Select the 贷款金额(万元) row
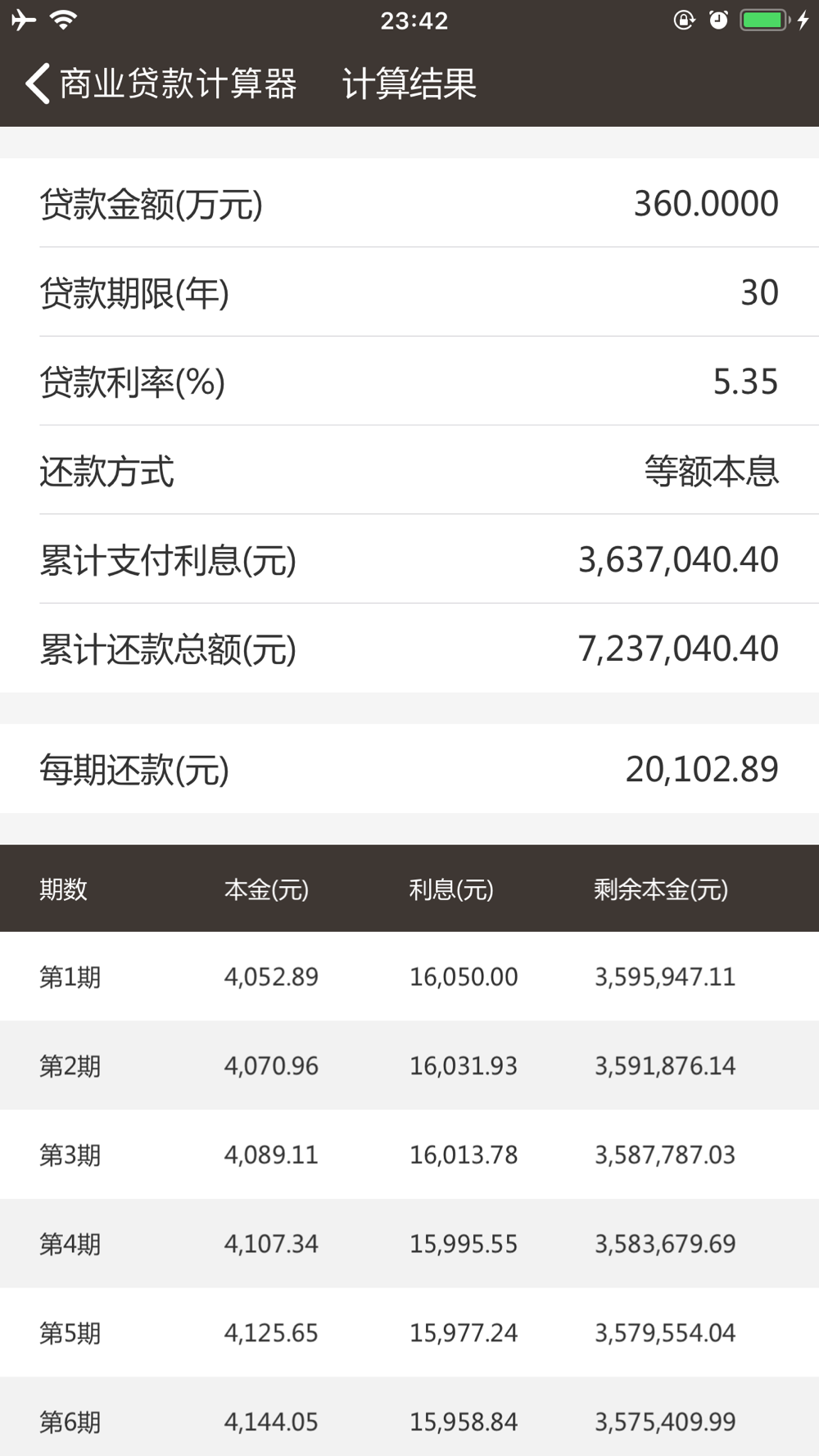This screenshot has width=819, height=1456. click(x=409, y=203)
